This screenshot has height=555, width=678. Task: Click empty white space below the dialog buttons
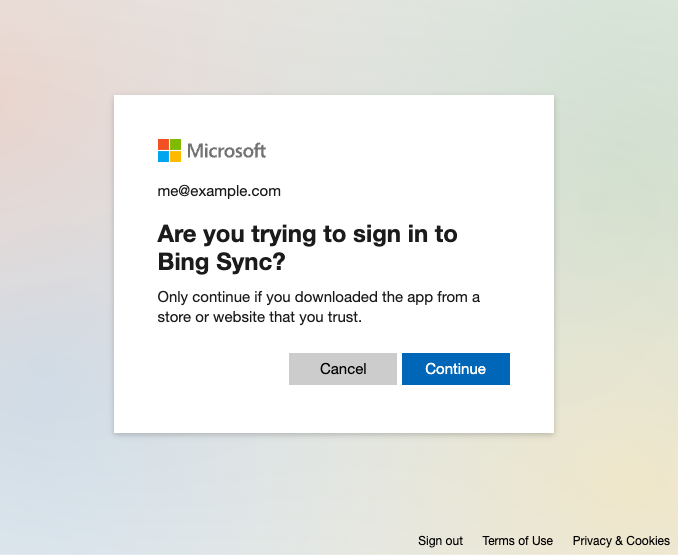tap(333, 410)
